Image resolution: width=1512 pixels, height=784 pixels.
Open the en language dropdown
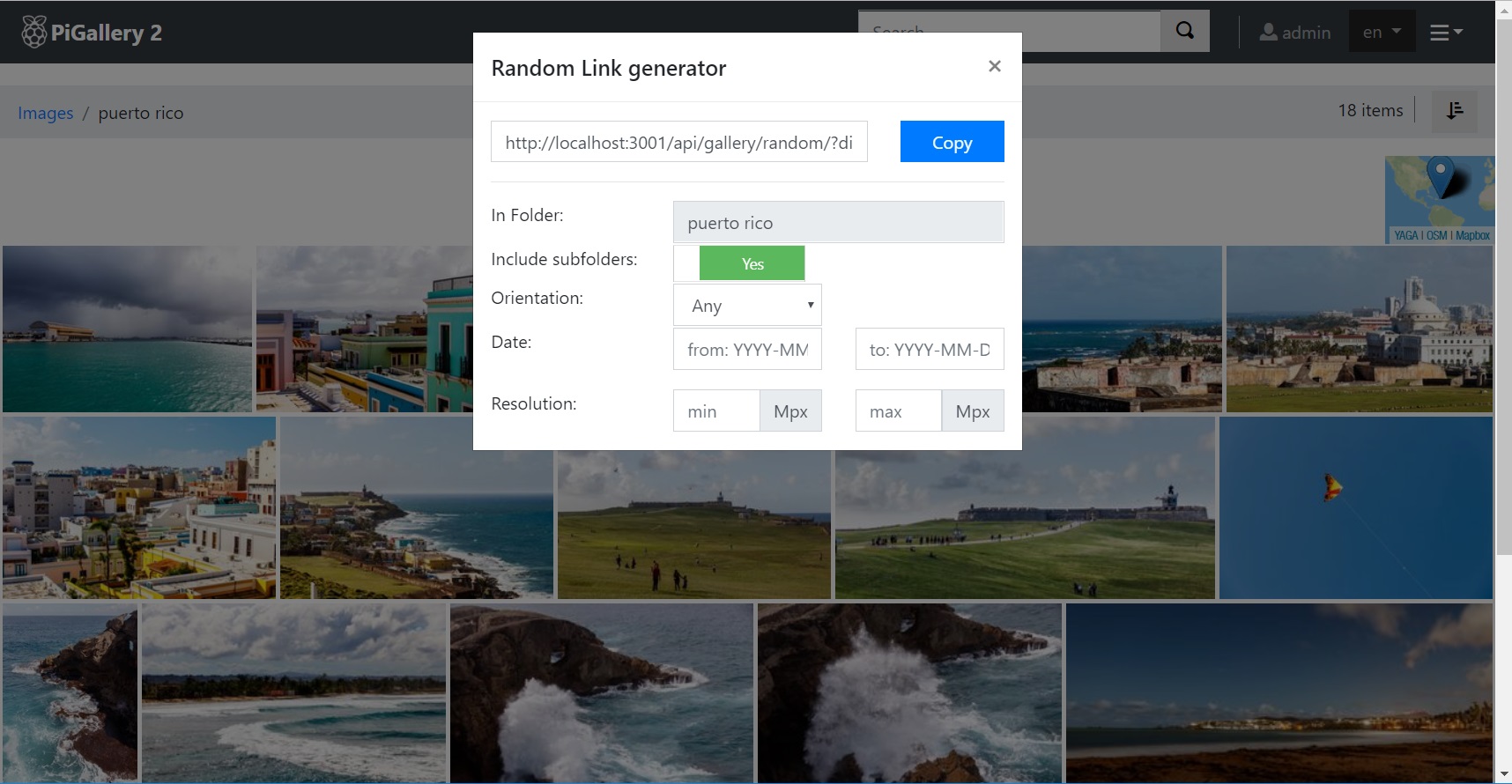click(x=1381, y=33)
